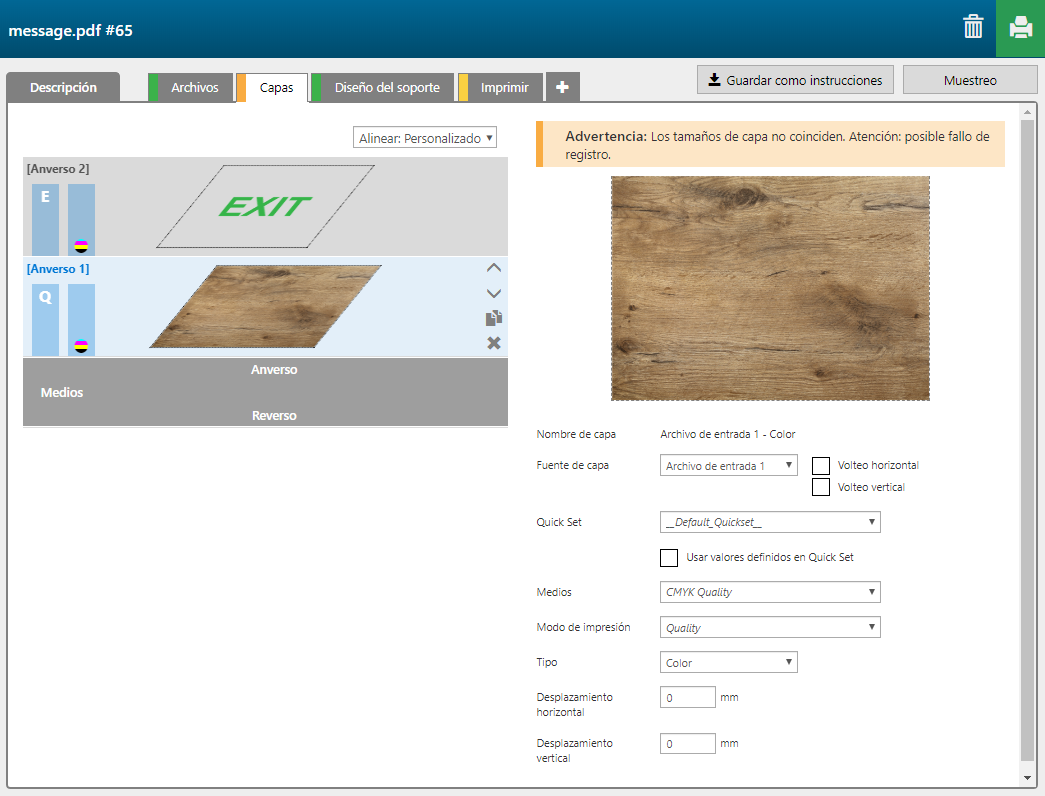Switch to the Archivos tab

[x=191, y=87]
